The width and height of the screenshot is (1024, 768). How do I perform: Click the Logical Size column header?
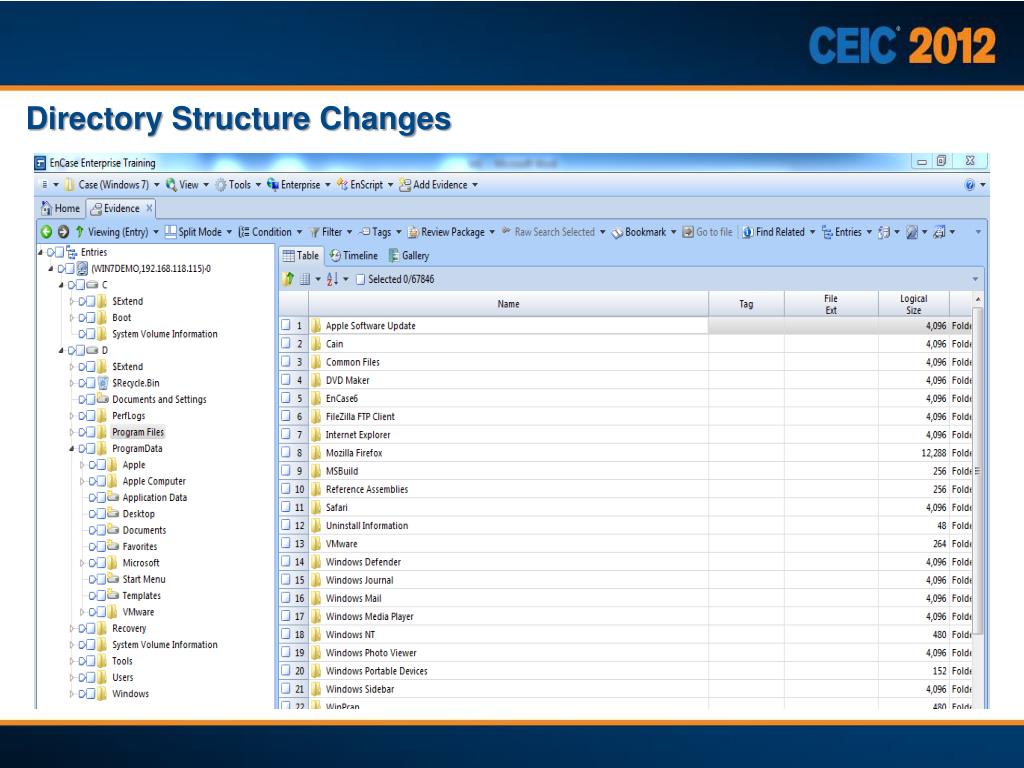point(913,304)
